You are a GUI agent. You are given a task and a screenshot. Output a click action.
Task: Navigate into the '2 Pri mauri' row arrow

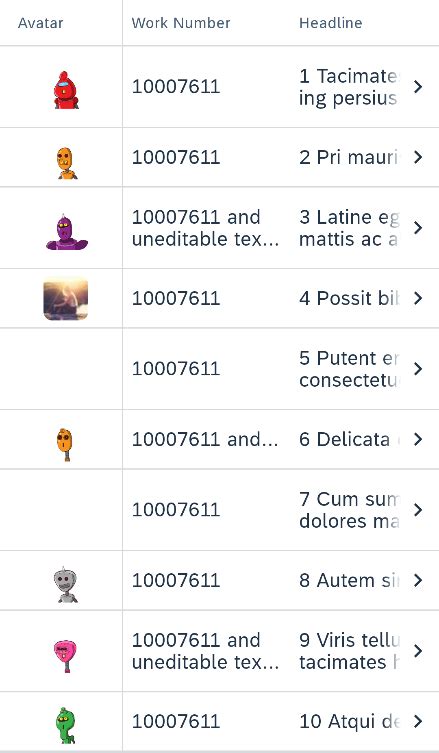pos(418,157)
